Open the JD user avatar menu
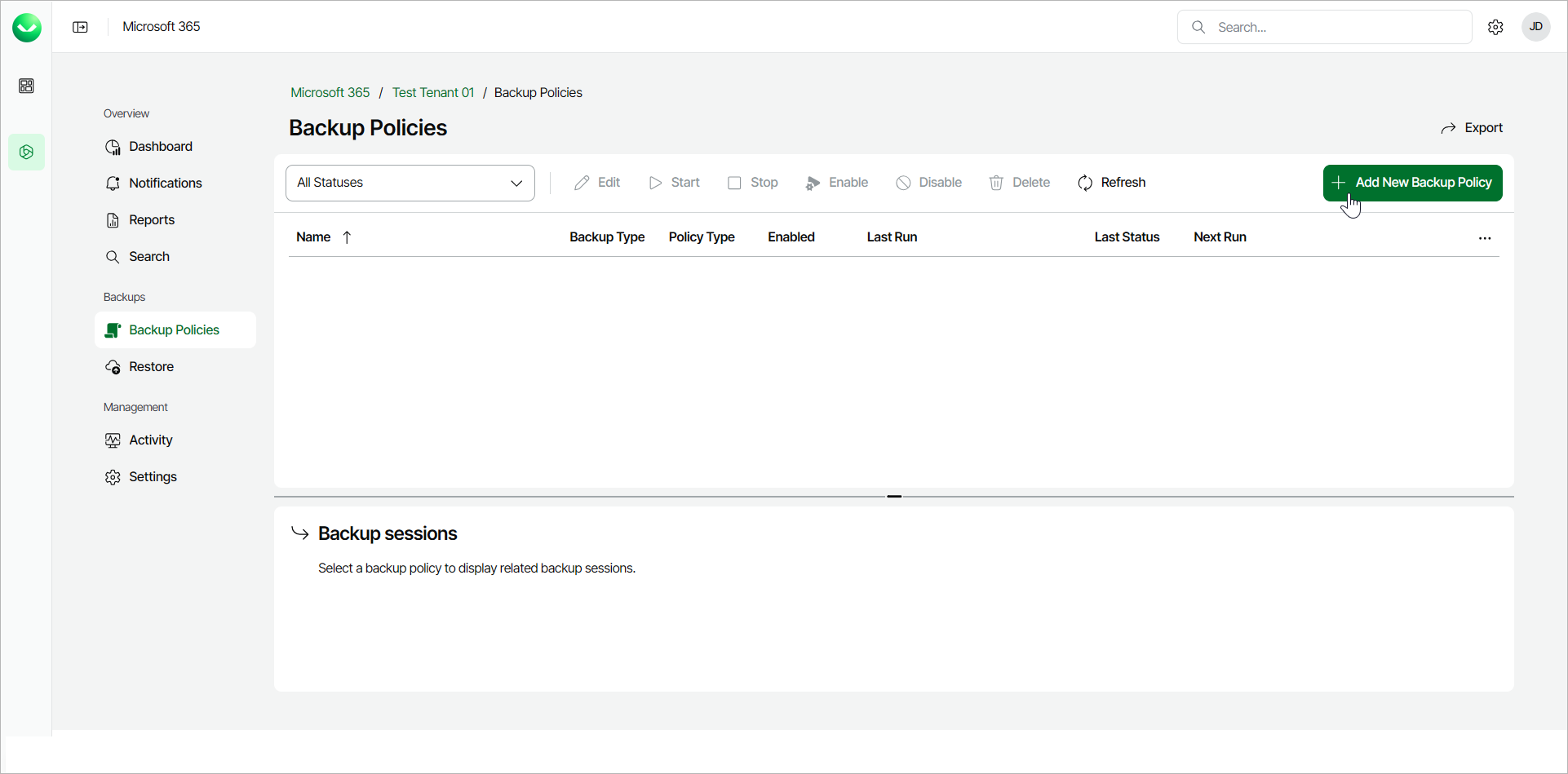 [1535, 27]
